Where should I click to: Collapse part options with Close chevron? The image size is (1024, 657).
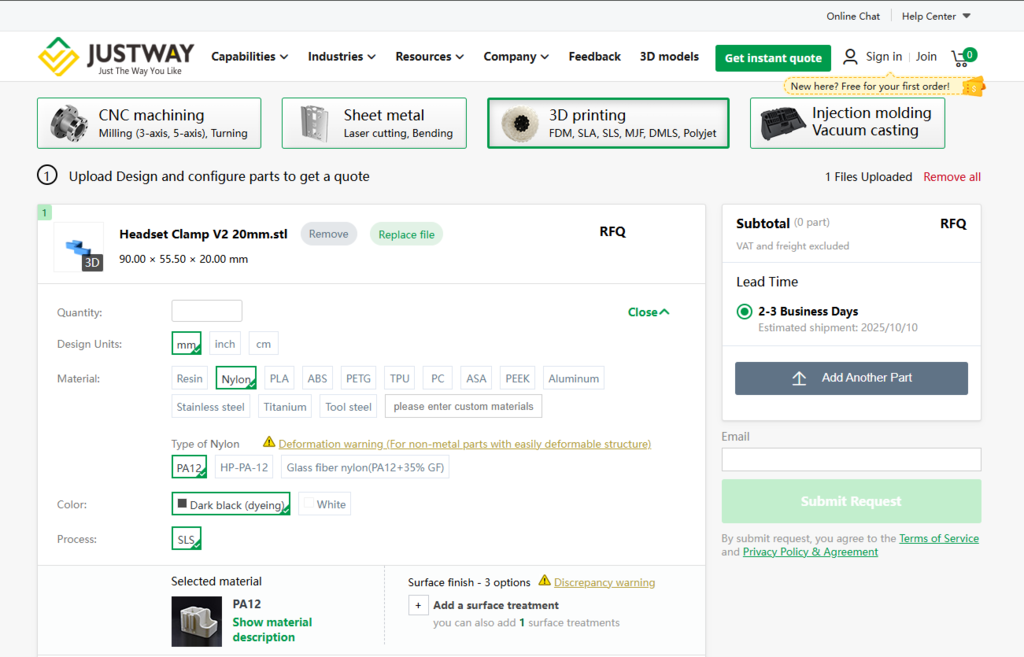(648, 312)
